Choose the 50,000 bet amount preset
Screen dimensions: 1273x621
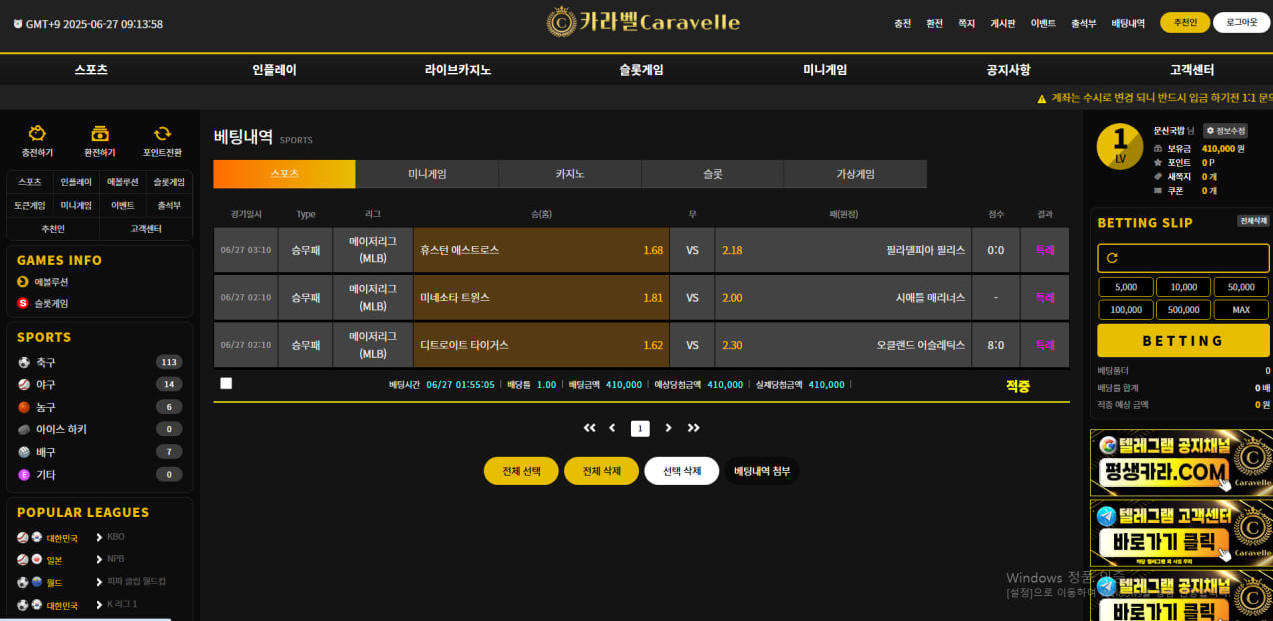coord(1240,287)
